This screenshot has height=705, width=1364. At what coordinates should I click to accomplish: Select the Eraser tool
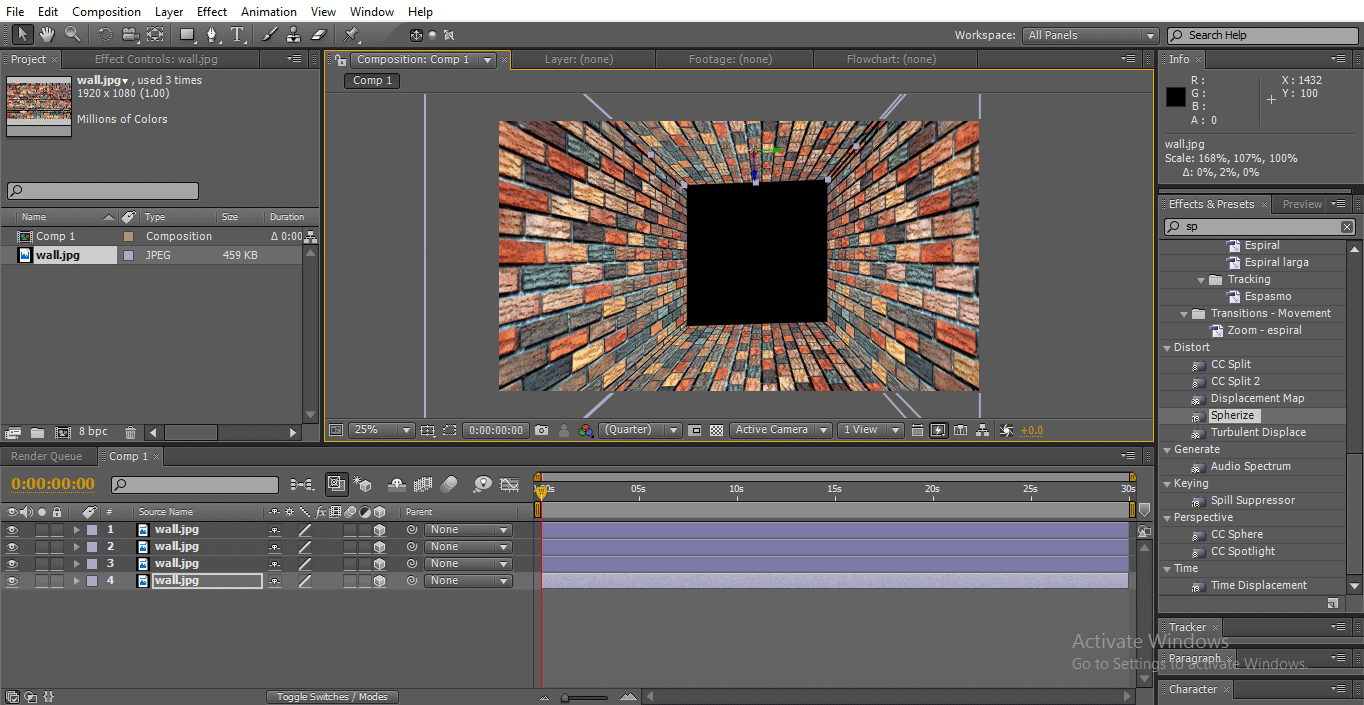click(319, 35)
